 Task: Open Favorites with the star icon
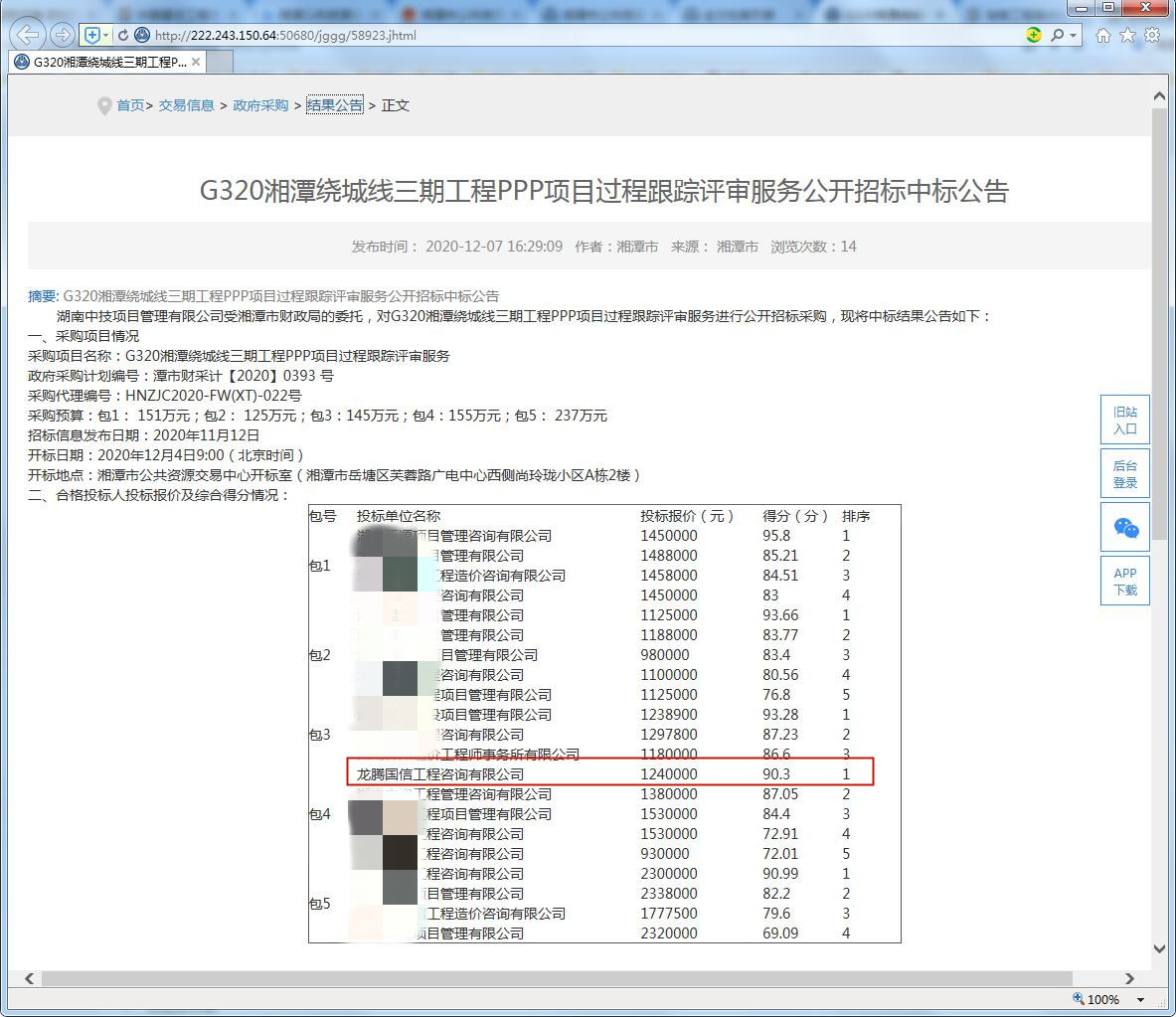point(1127,35)
